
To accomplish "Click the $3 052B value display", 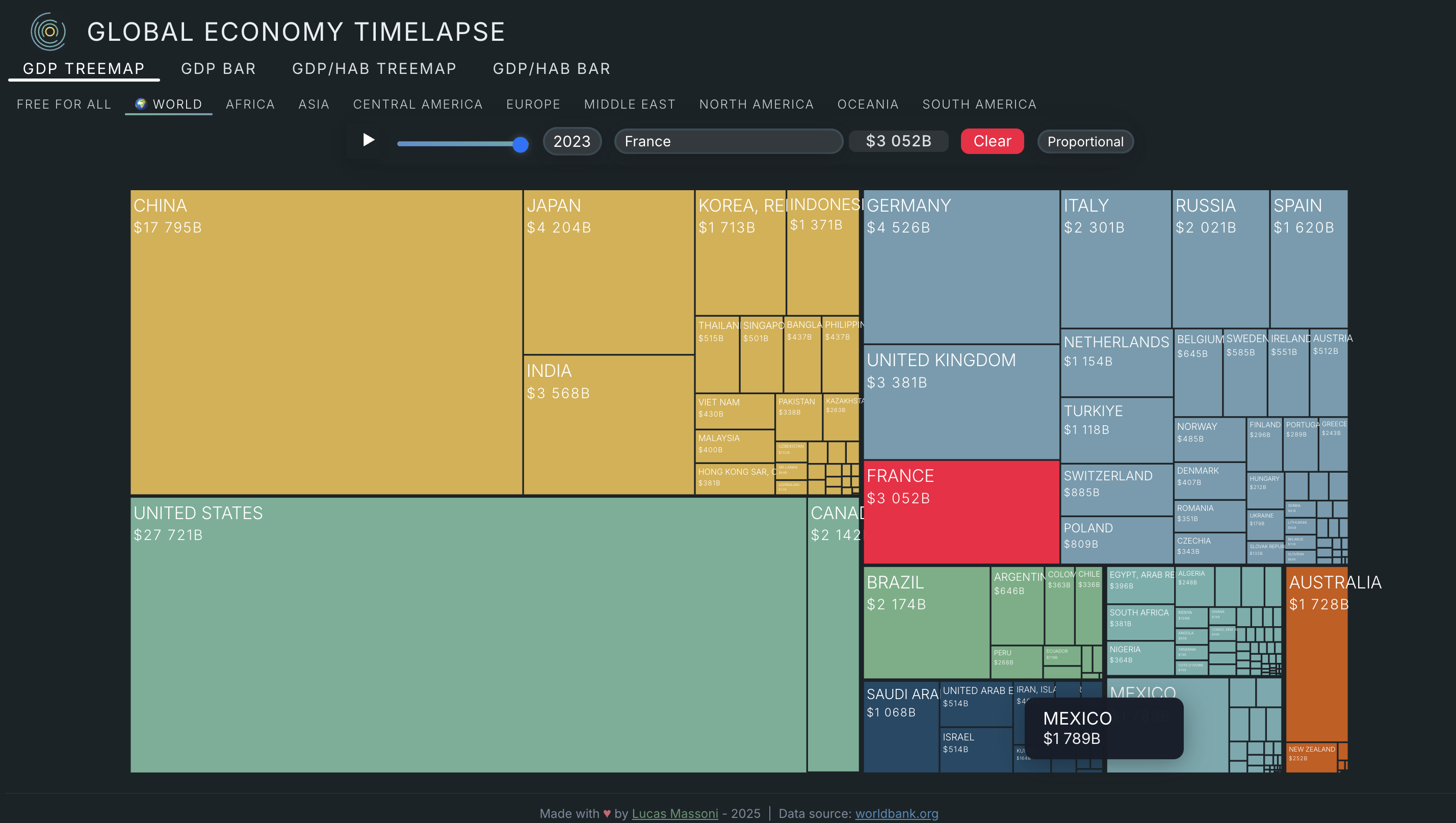I will coord(898,141).
